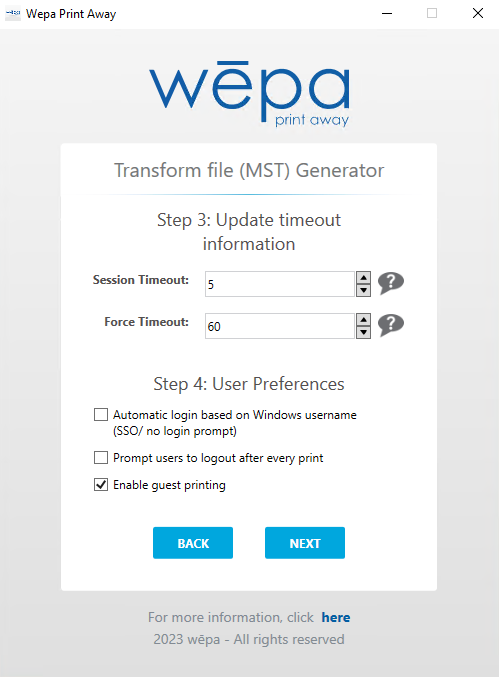Click the wepa print away logo
This screenshot has height=677, width=499.
(250, 94)
